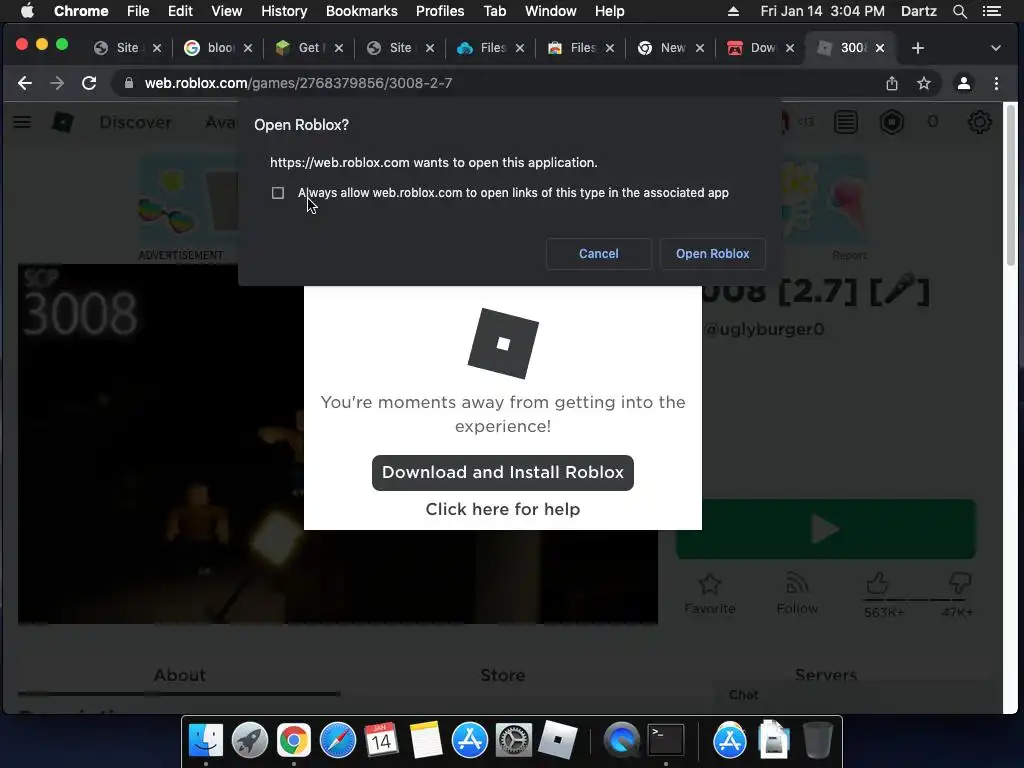
Task: Click the thumbs up like icon
Action: click(x=878, y=583)
